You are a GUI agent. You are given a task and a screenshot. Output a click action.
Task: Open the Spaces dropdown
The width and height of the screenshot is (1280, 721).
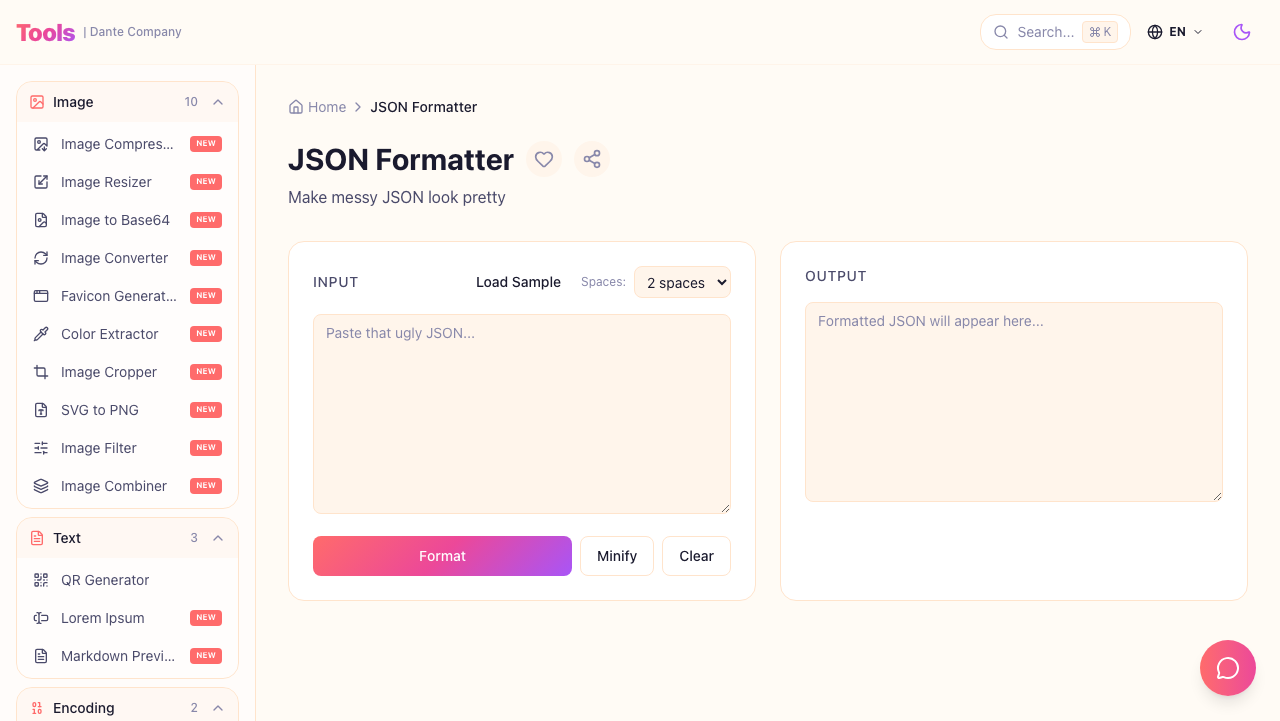tap(682, 282)
